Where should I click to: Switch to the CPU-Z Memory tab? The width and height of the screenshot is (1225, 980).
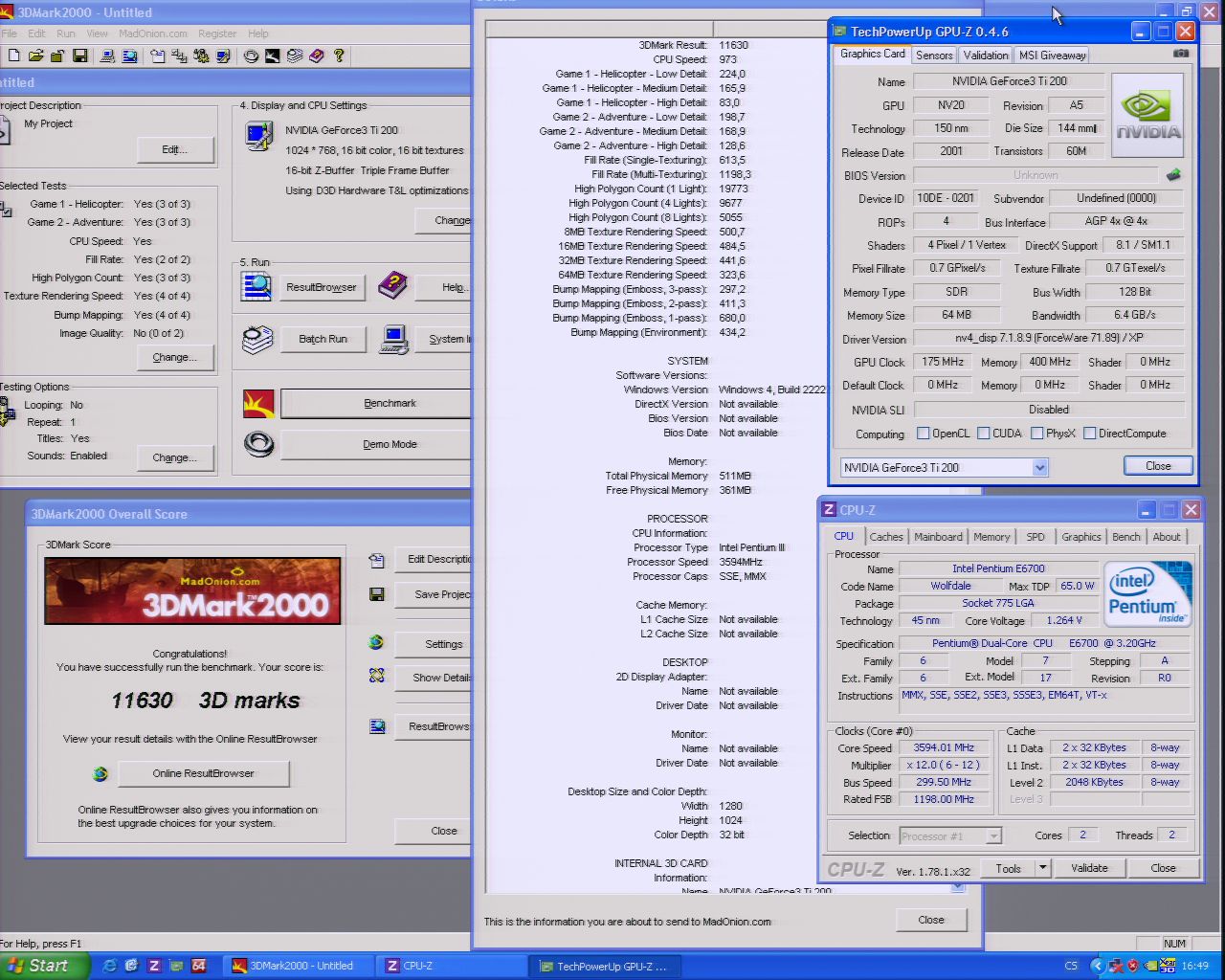(991, 537)
